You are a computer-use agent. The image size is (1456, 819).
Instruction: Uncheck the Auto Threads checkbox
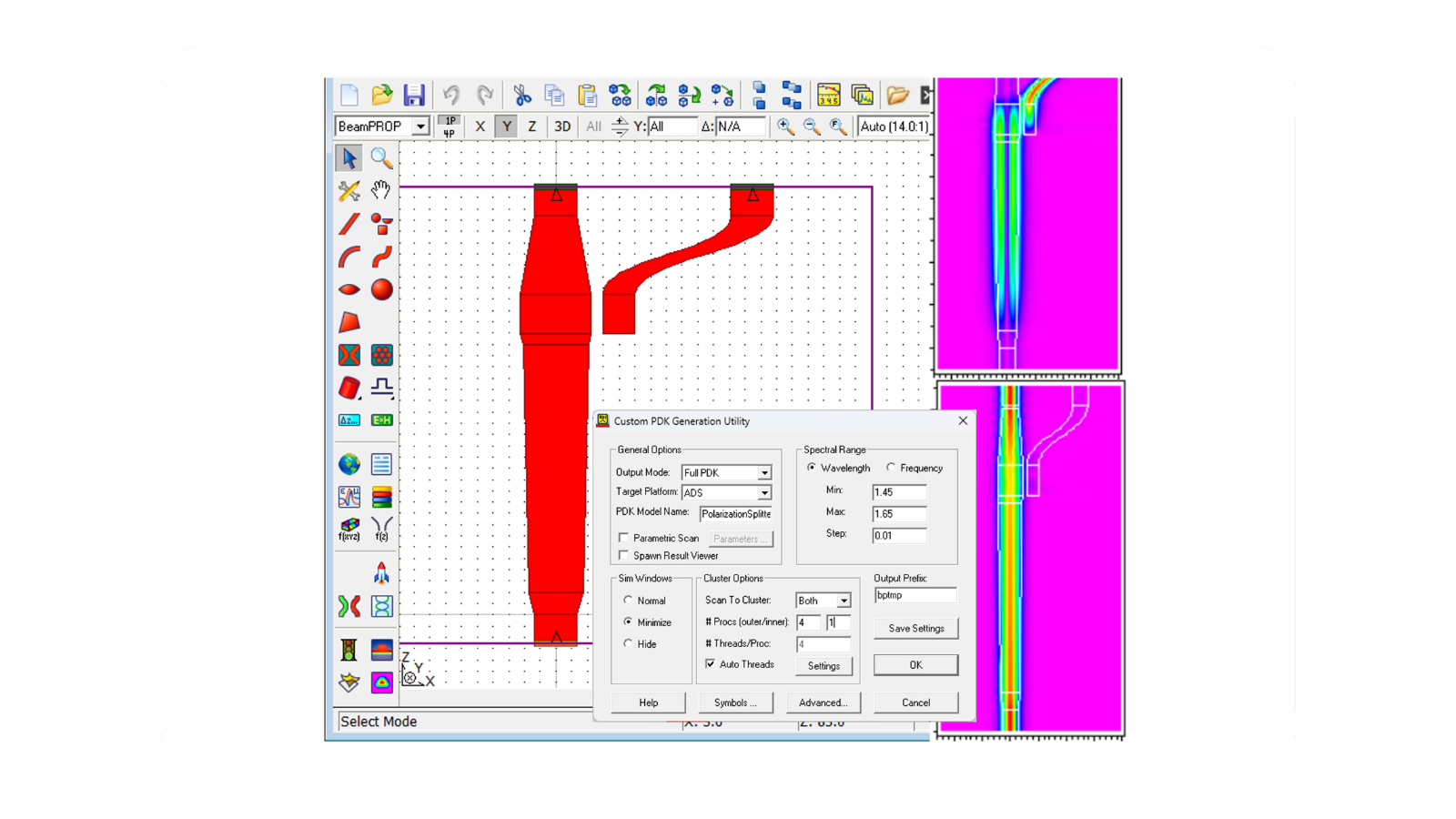click(x=711, y=664)
